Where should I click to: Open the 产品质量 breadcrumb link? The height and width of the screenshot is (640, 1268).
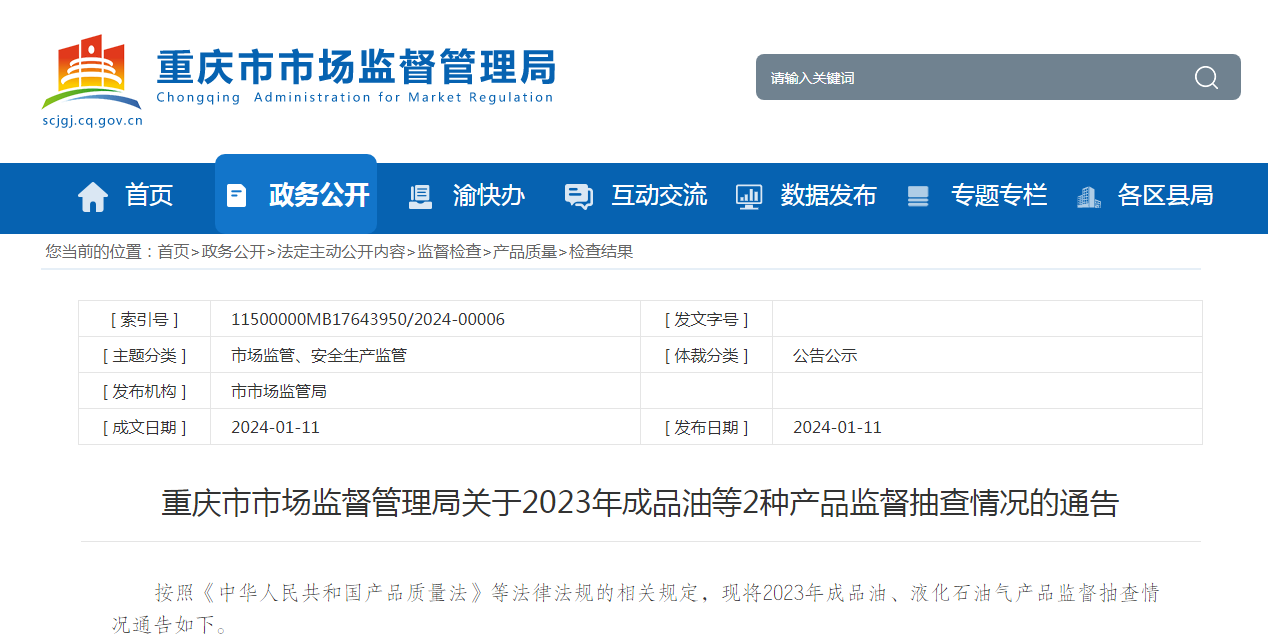click(x=525, y=252)
